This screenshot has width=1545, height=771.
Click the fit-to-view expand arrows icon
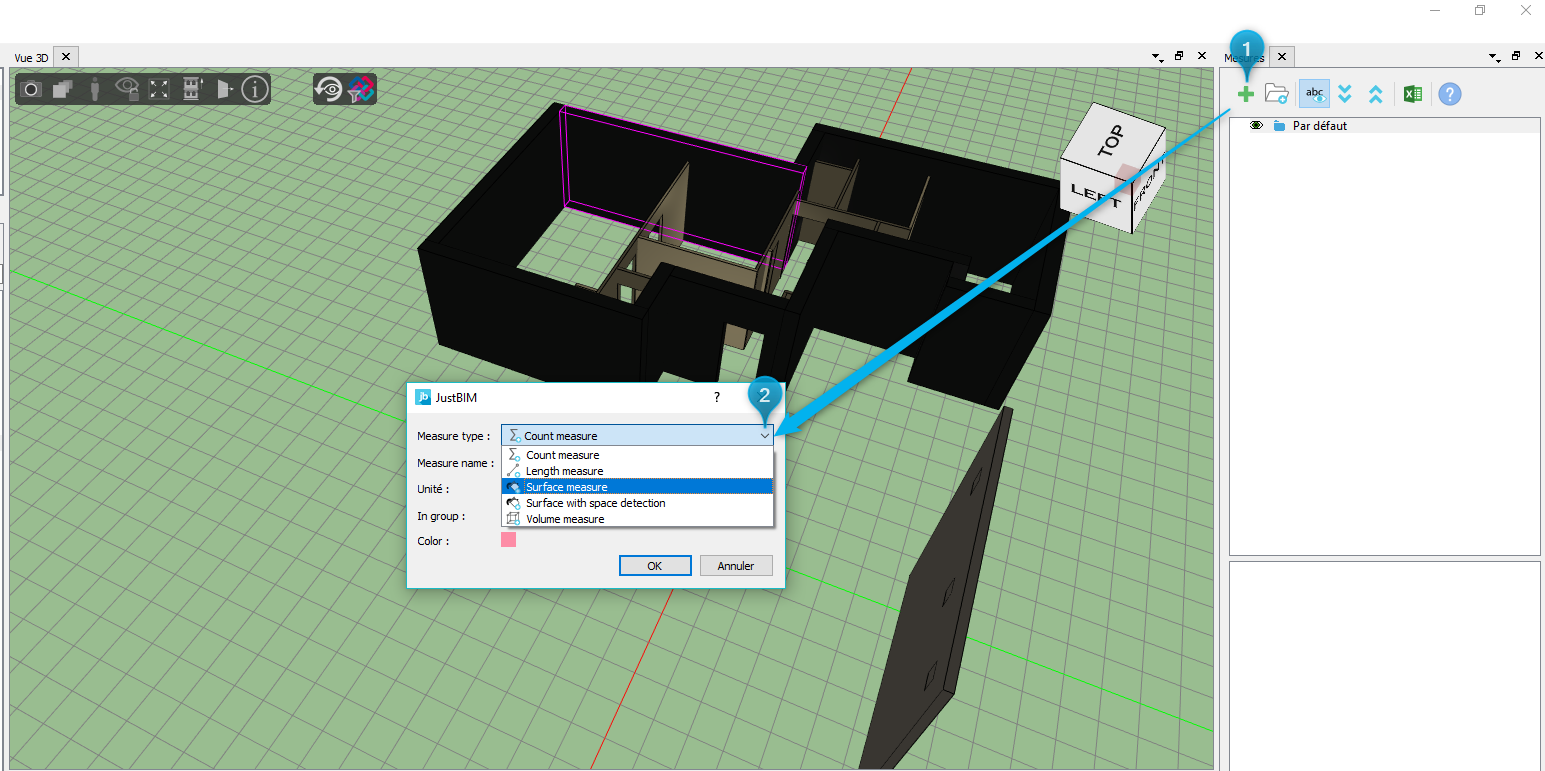tap(159, 90)
